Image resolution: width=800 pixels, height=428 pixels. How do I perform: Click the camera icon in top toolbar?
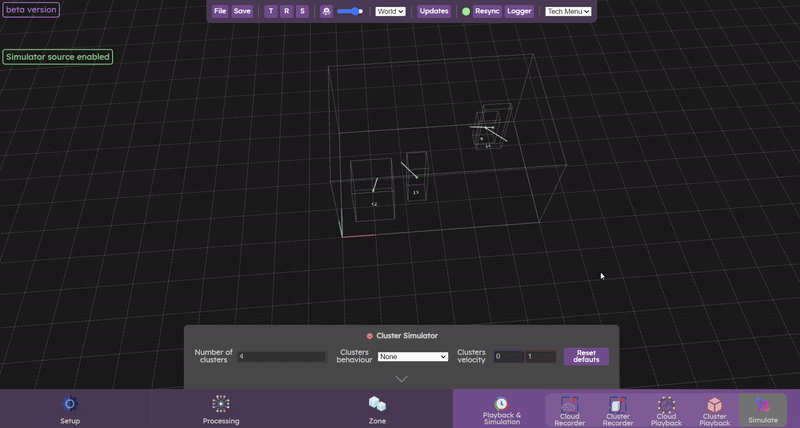pyautogui.click(x=327, y=11)
